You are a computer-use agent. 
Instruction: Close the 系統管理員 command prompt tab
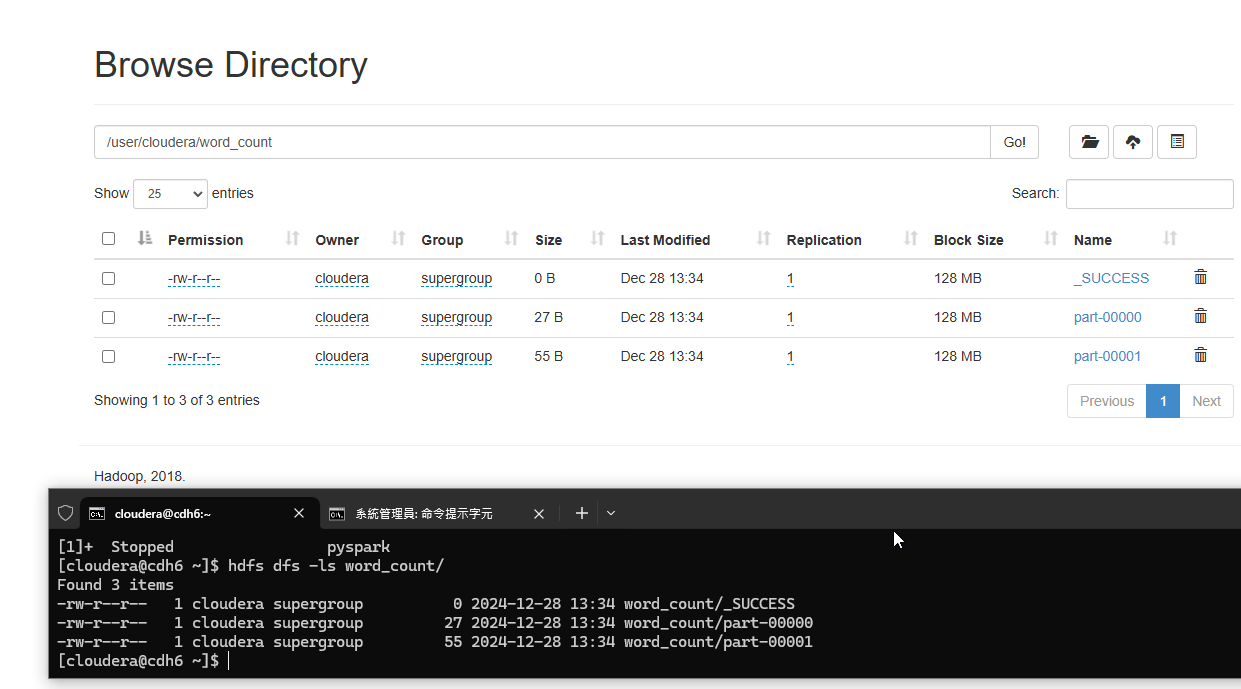click(x=539, y=514)
